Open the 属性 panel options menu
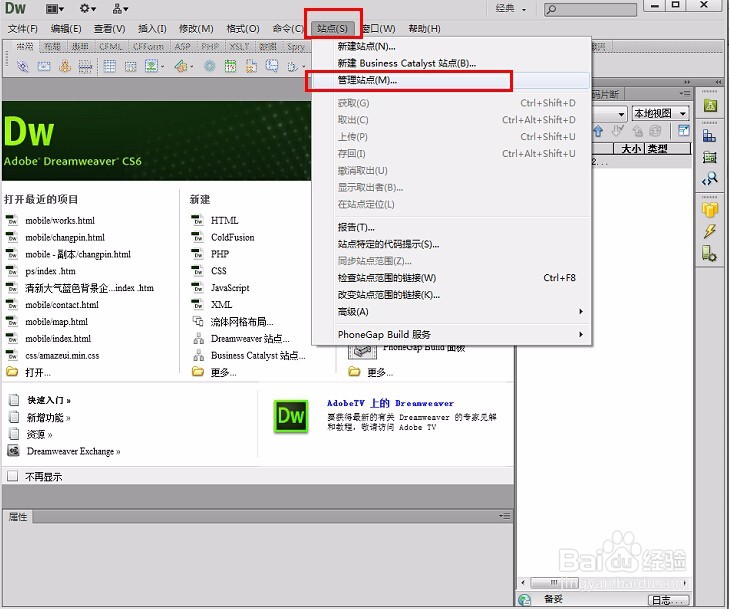The image size is (729, 609). click(504, 516)
